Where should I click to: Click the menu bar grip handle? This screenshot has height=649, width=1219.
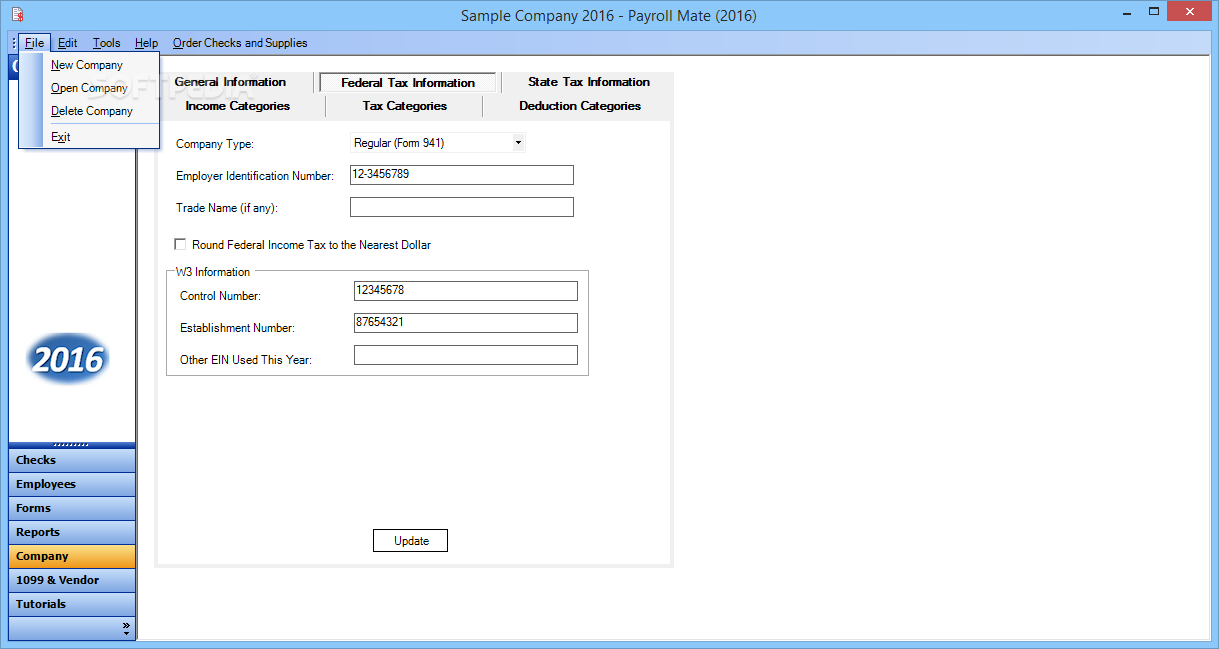(x=14, y=43)
